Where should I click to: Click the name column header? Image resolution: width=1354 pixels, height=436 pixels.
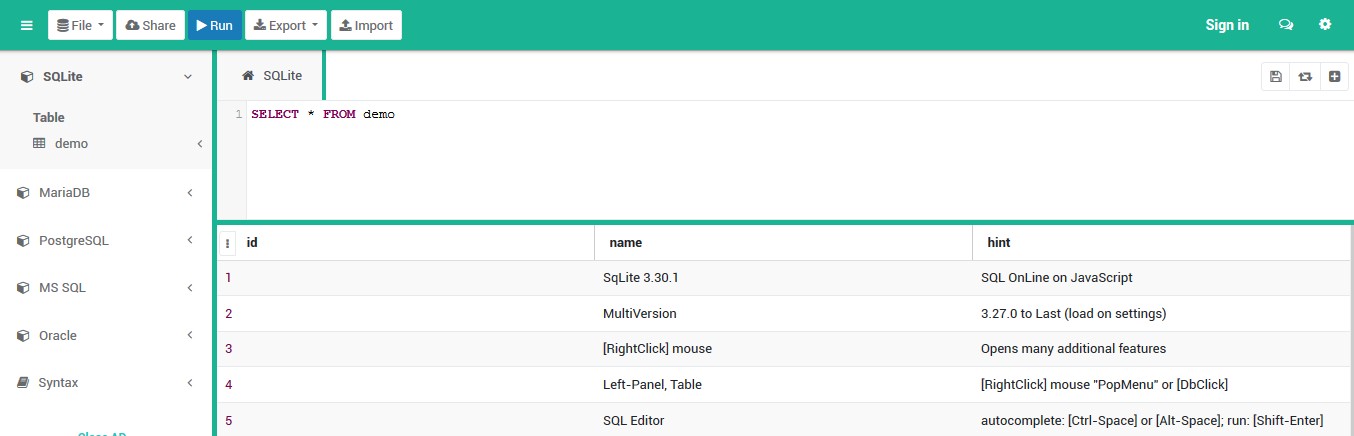point(783,242)
